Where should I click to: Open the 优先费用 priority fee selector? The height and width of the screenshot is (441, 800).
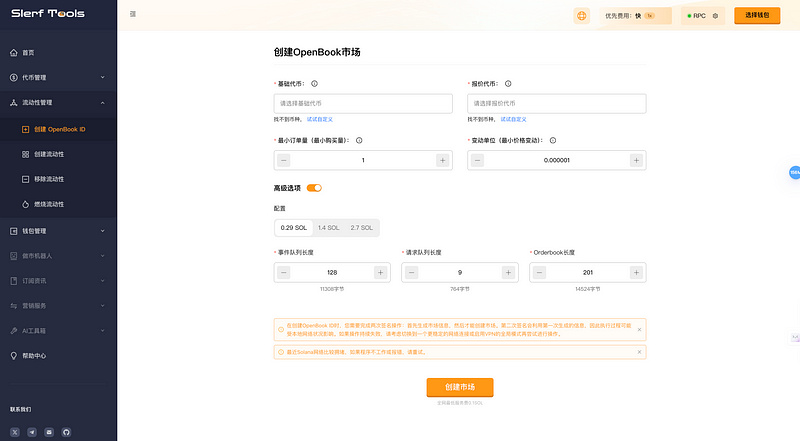click(x=636, y=16)
